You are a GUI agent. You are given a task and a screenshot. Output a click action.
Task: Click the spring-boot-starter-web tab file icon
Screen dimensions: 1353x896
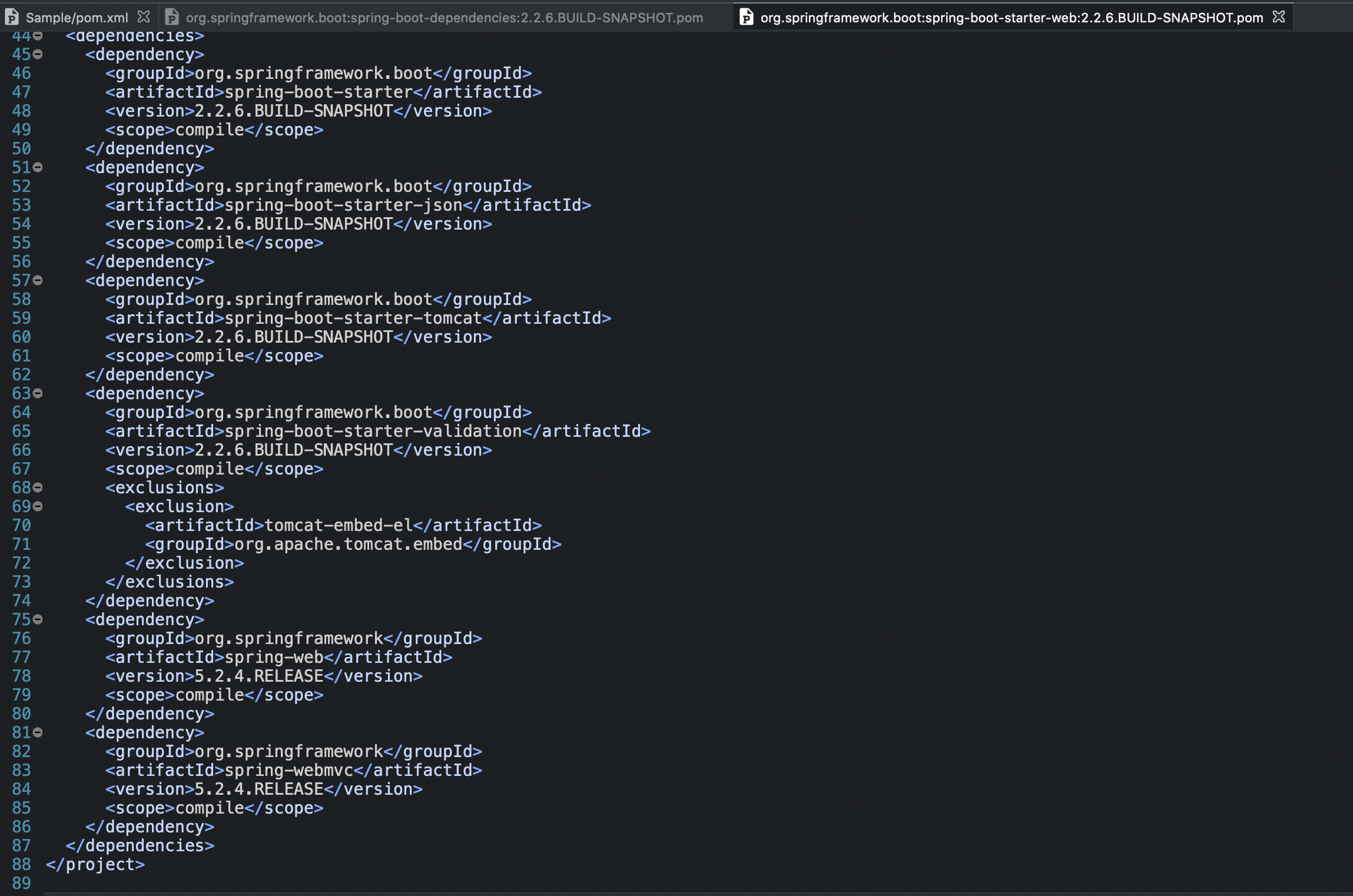[x=746, y=17]
